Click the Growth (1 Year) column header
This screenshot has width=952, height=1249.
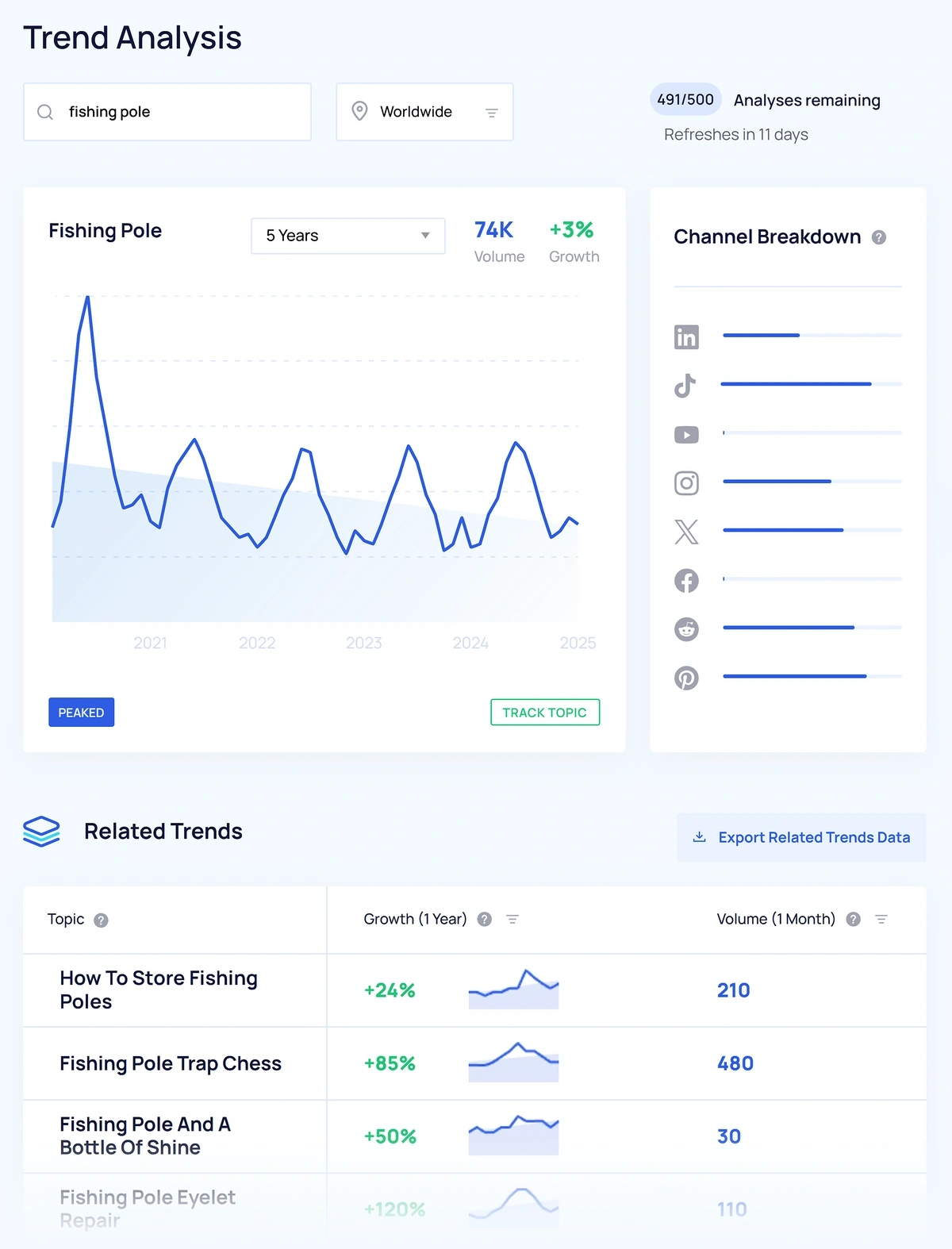pyautogui.click(x=415, y=919)
